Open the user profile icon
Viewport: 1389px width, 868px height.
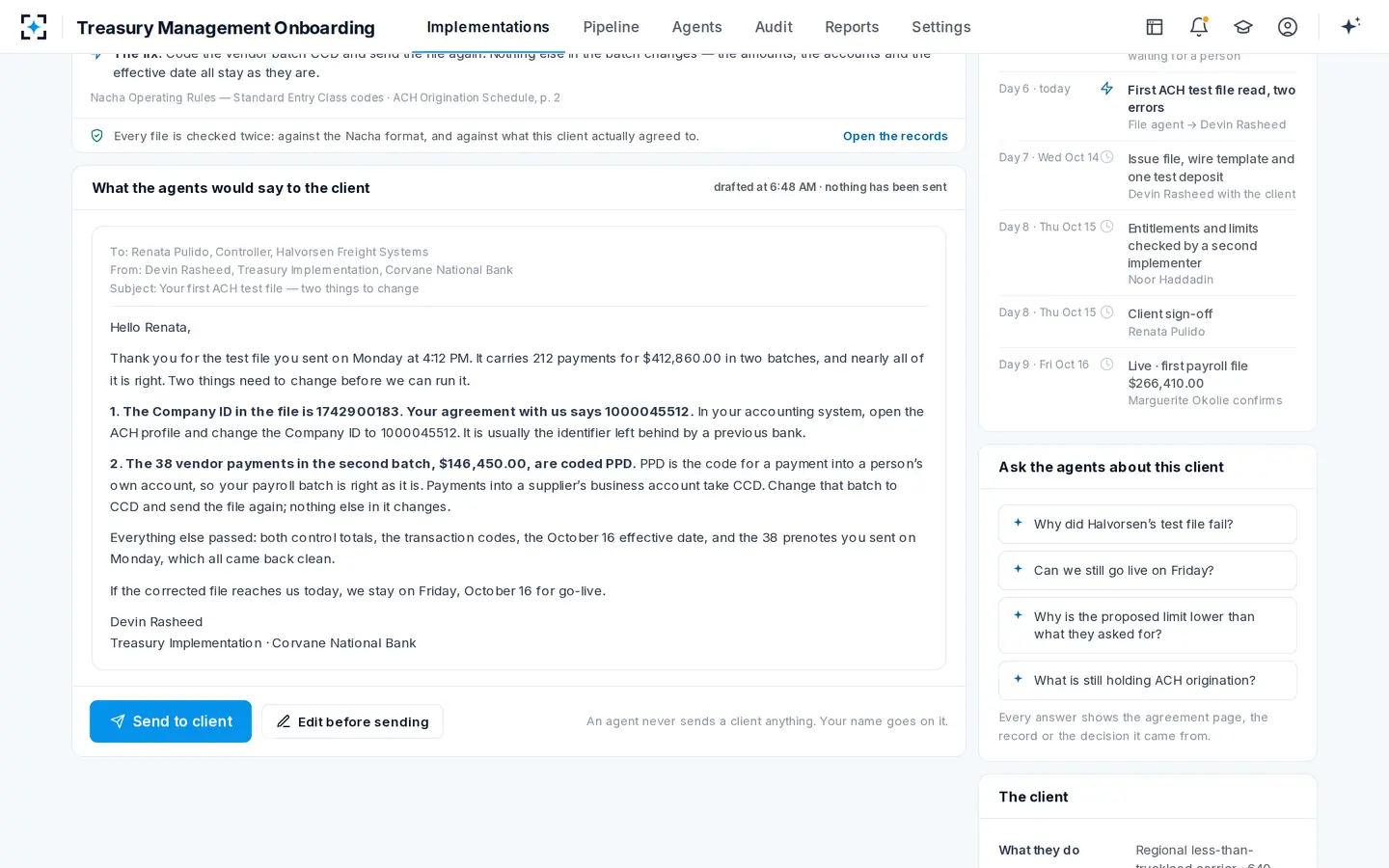pos(1288,27)
